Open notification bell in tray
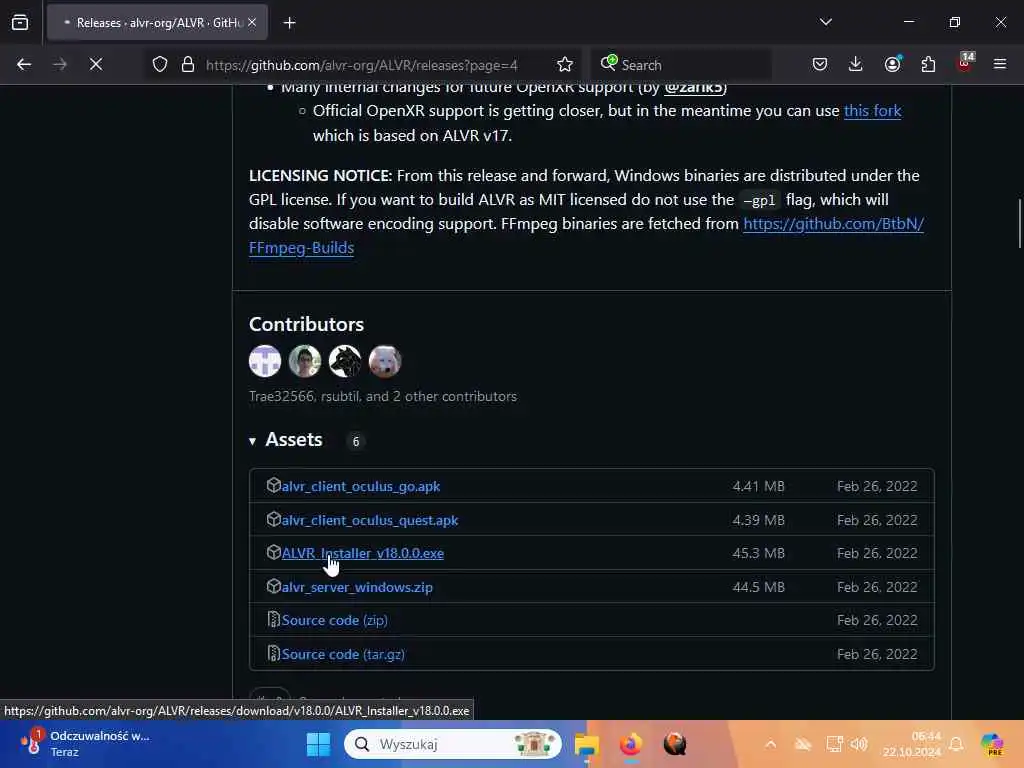Screen dimensions: 1024x768 (956, 744)
